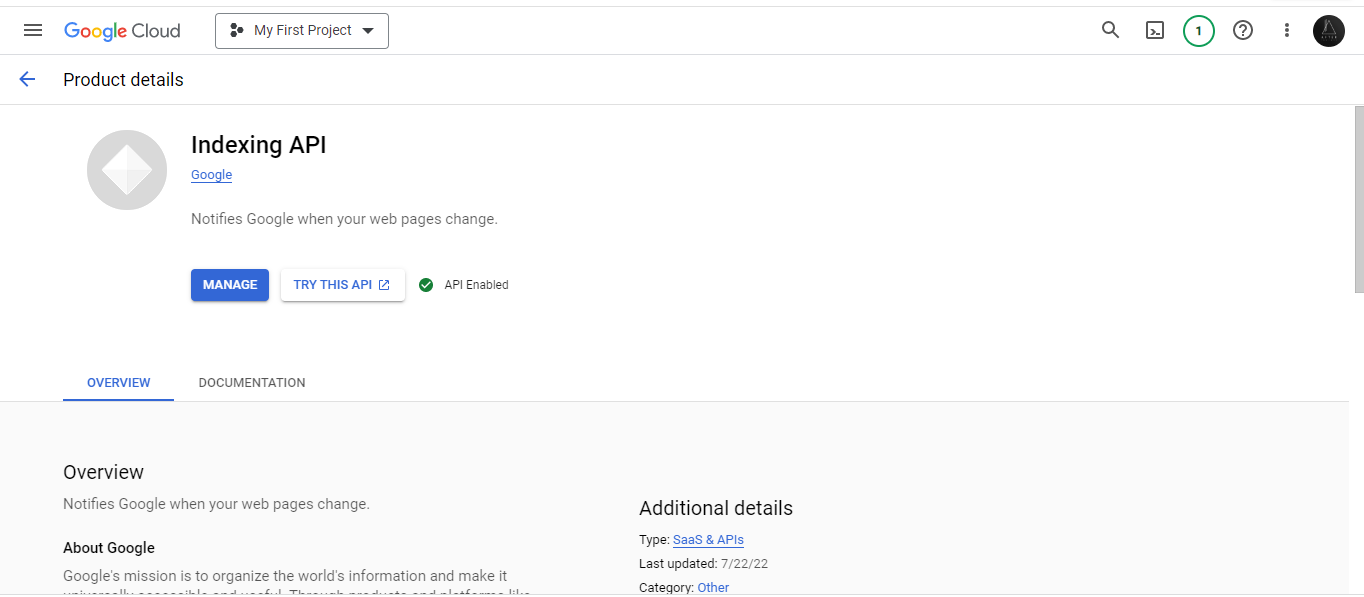The width and height of the screenshot is (1364, 597).
Task: Open the Google publisher link
Action: point(211,175)
